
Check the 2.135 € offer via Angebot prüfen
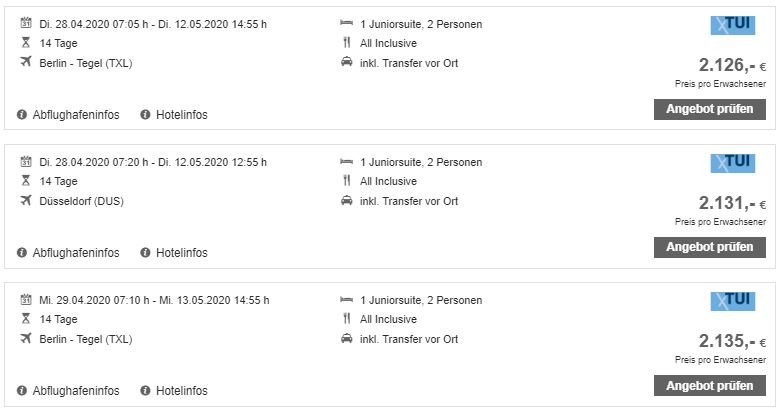(x=710, y=386)
